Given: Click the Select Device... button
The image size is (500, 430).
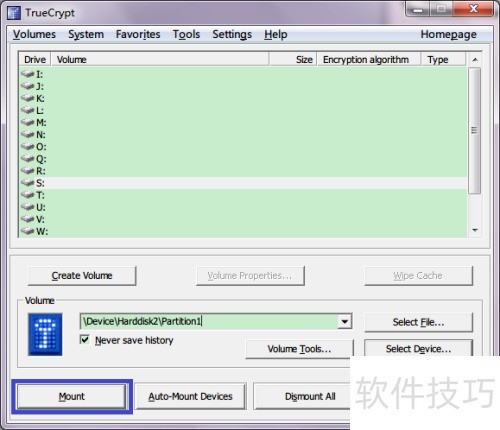Looking at the screenshot, I should tap(418, 348).
